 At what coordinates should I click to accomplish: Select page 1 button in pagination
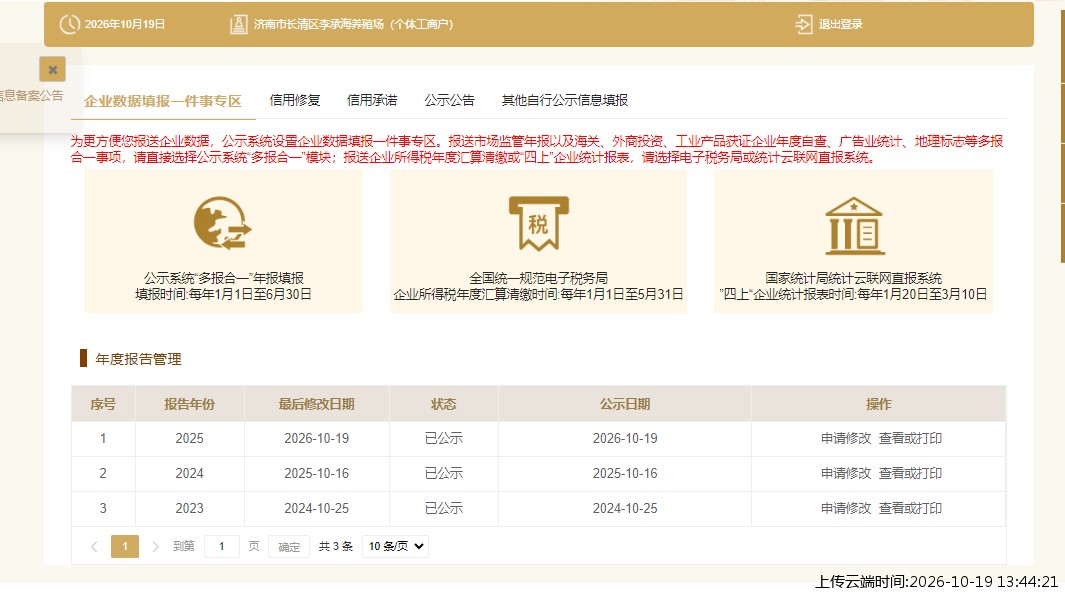pyautogui.click(x=125, y=546)
